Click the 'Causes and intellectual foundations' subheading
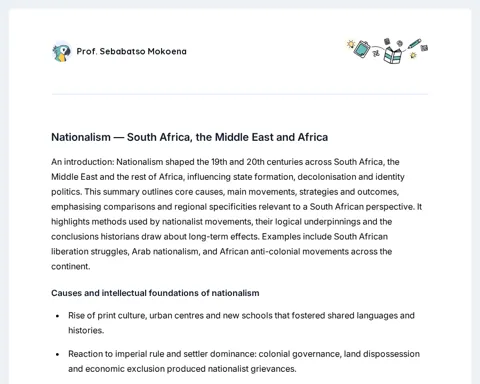Viewport: 480px width, 384px height. (155, 293)
